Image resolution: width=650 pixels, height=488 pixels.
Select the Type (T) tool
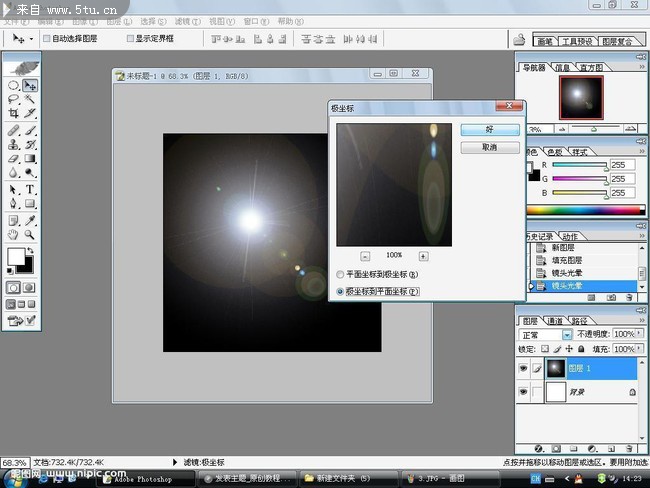click(31, 189)
